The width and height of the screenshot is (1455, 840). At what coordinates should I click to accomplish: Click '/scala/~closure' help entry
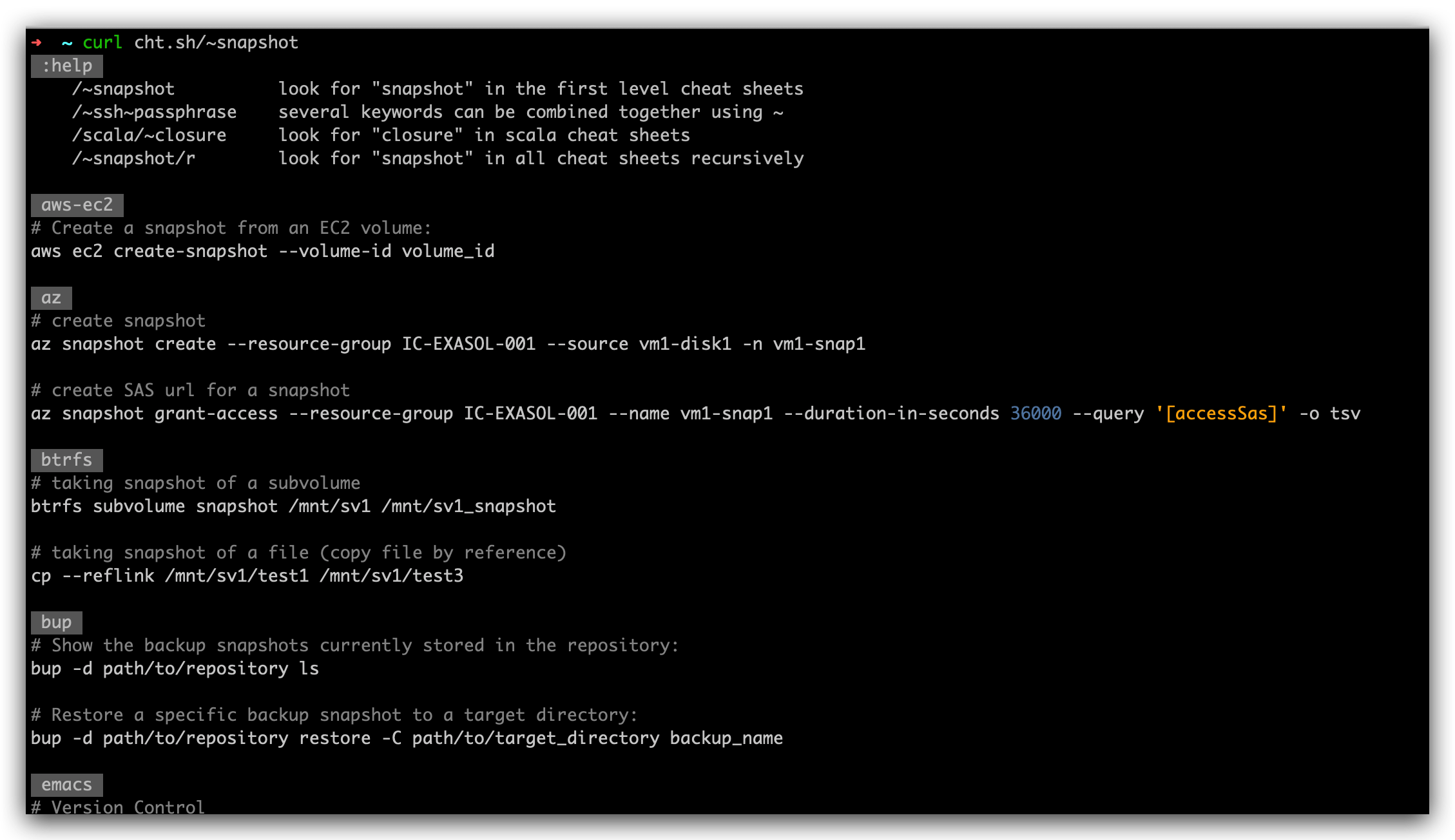[149, 135]
